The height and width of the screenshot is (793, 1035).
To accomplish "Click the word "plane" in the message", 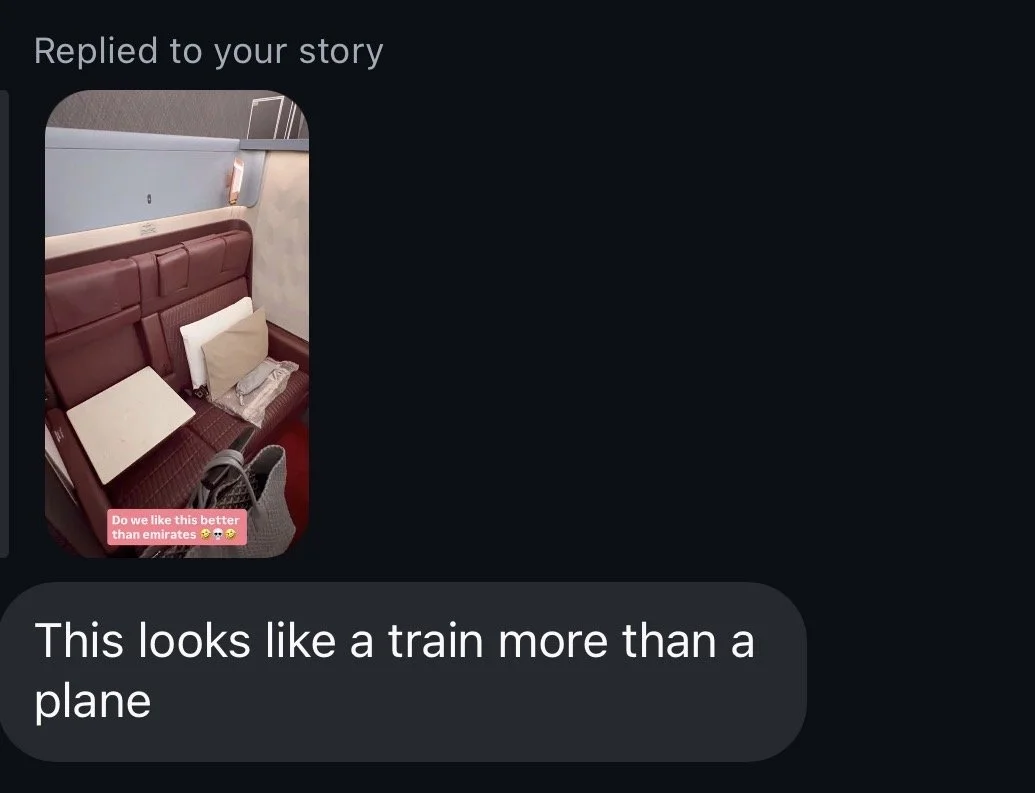I will coord(93,701).
